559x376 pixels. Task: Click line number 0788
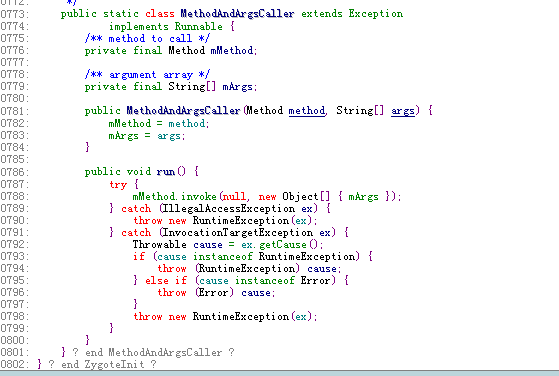click(14, 196)
